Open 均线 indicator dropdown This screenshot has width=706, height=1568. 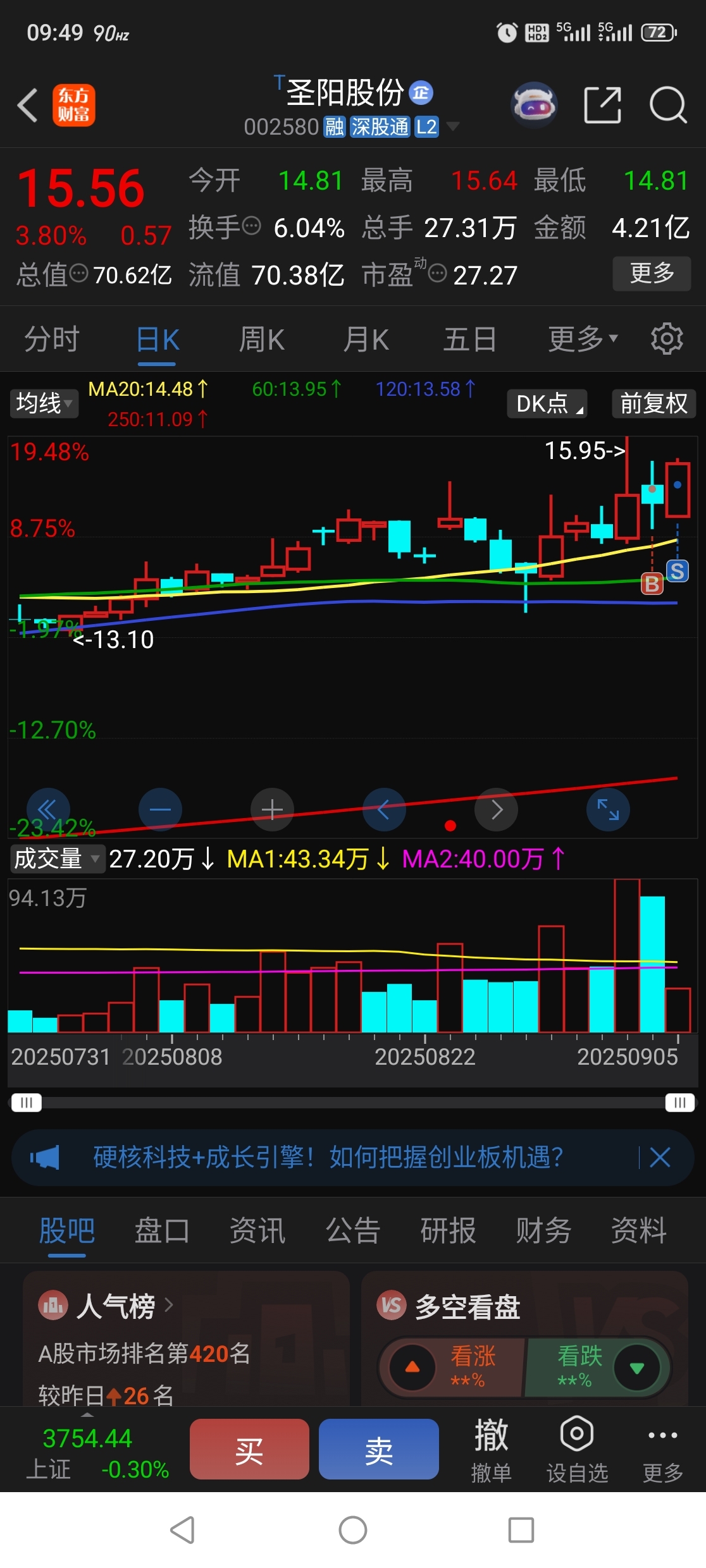click(x=44, y=403)
